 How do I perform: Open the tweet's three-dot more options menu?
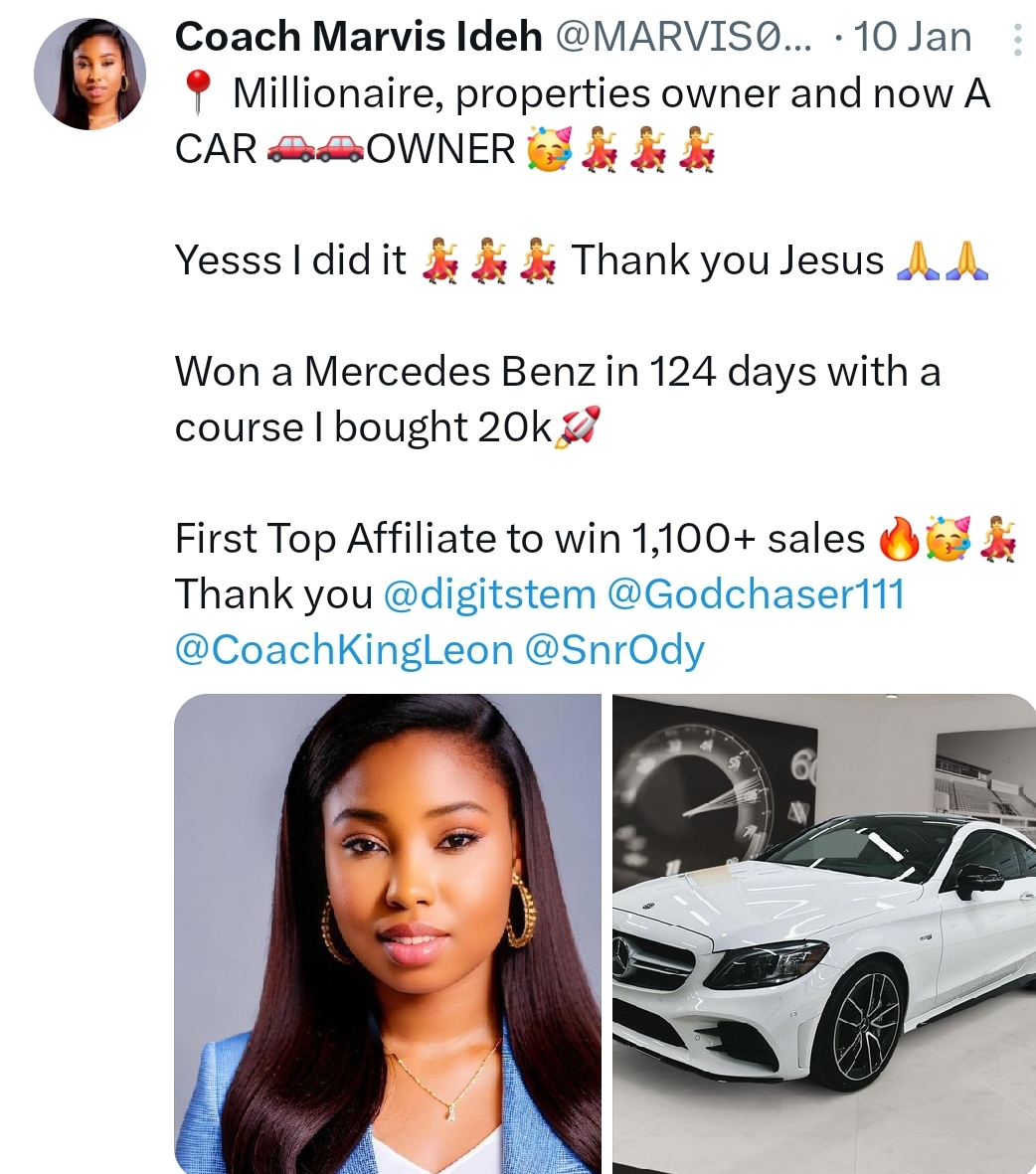1016,40
